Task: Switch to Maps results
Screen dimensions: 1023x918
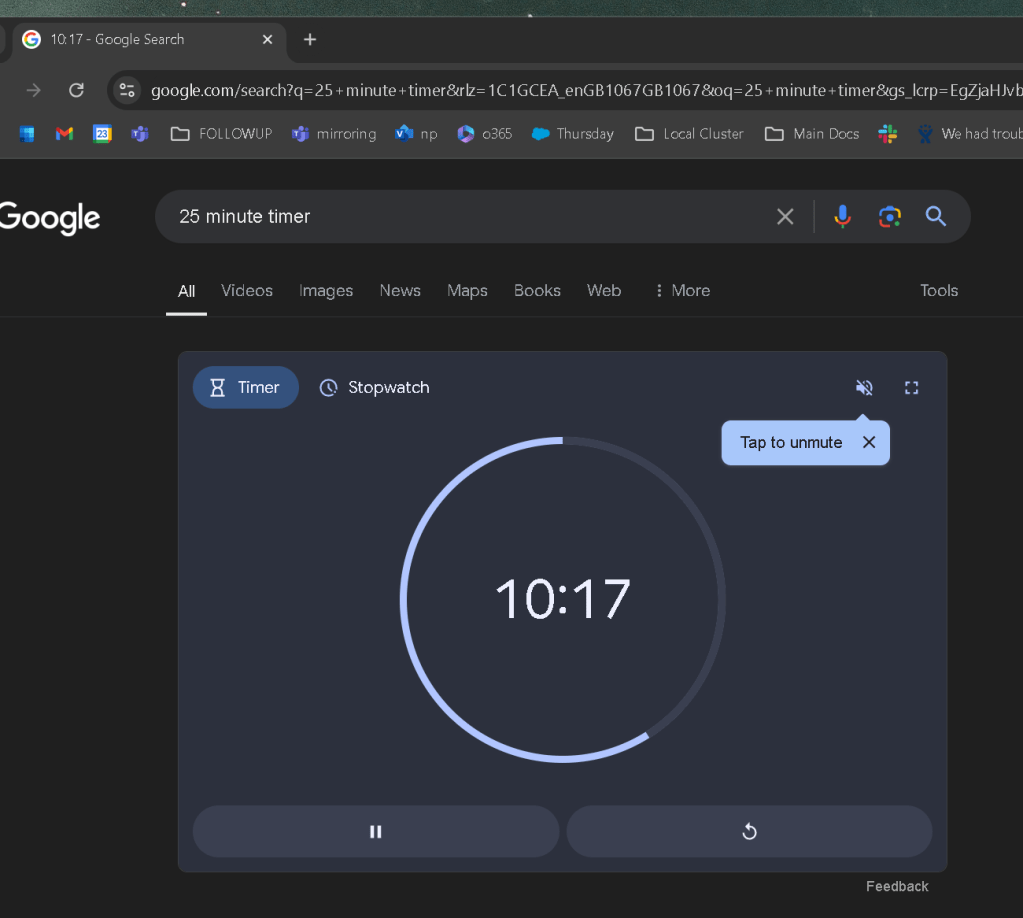Action: (x=467, y=290)
